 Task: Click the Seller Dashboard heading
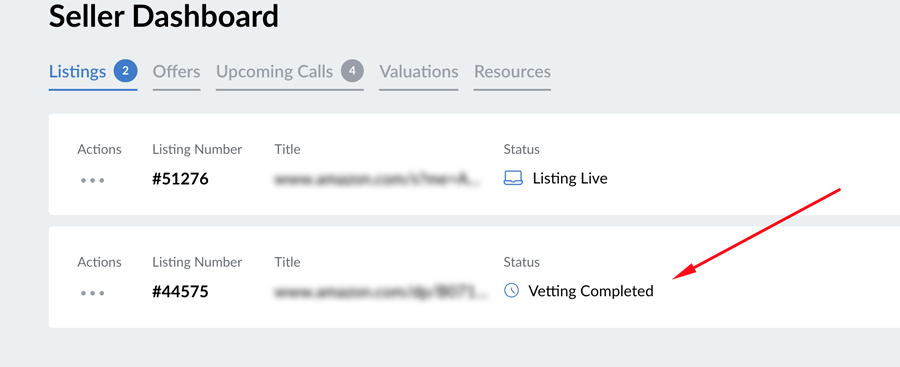tap(164, 16)
